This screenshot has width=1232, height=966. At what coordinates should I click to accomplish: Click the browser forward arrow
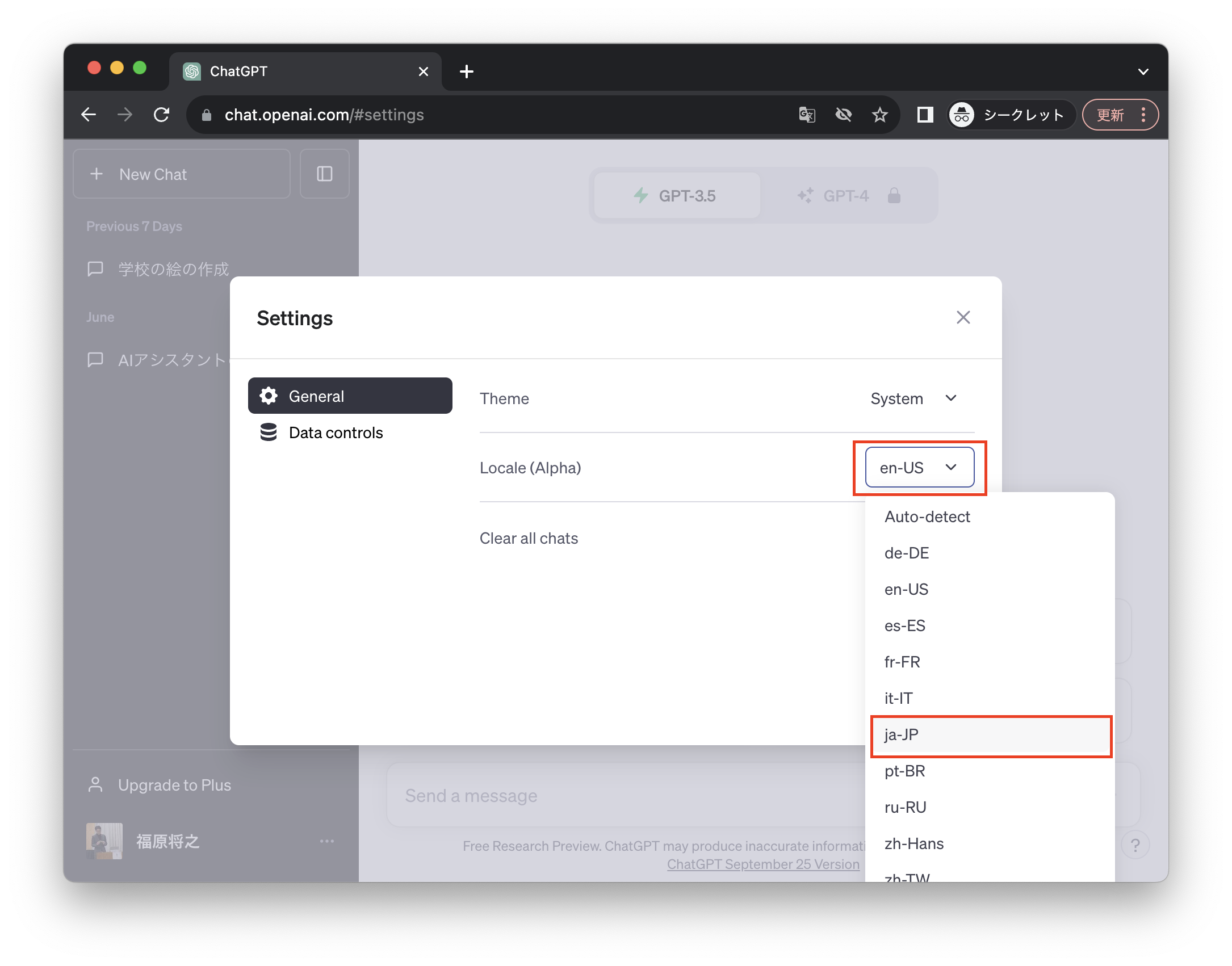coord(125,115)
